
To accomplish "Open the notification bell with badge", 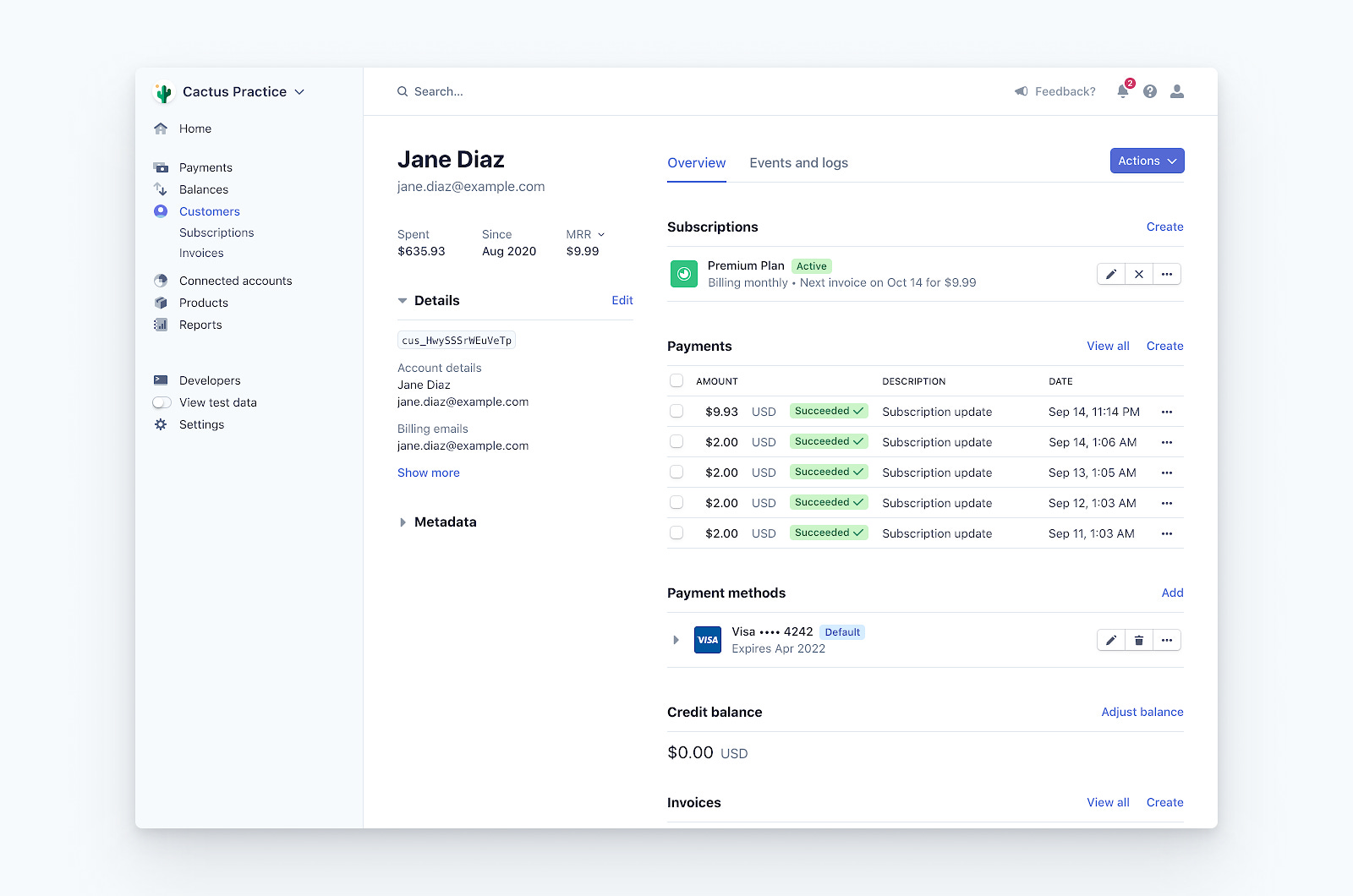I will coord(1122,91).
